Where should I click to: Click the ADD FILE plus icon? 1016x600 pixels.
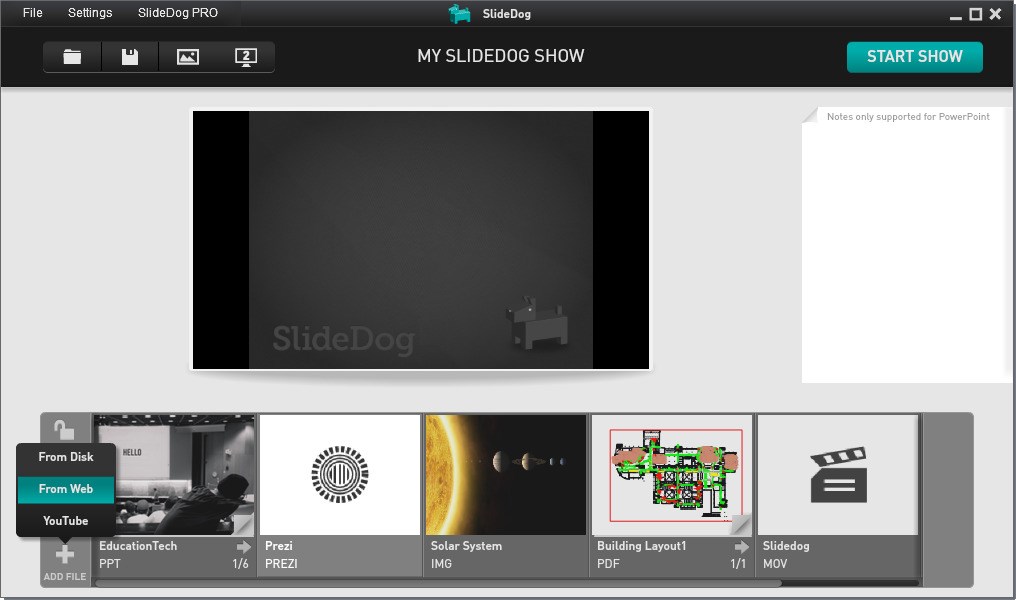pyautogui.click(x=64, y=554)
